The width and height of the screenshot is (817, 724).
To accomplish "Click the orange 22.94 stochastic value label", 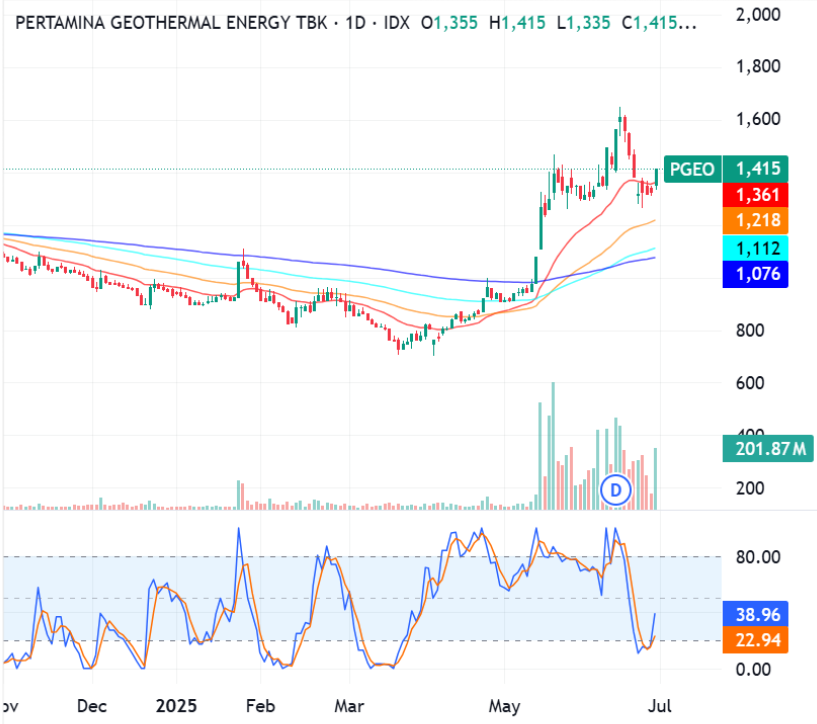I will 756,640.
